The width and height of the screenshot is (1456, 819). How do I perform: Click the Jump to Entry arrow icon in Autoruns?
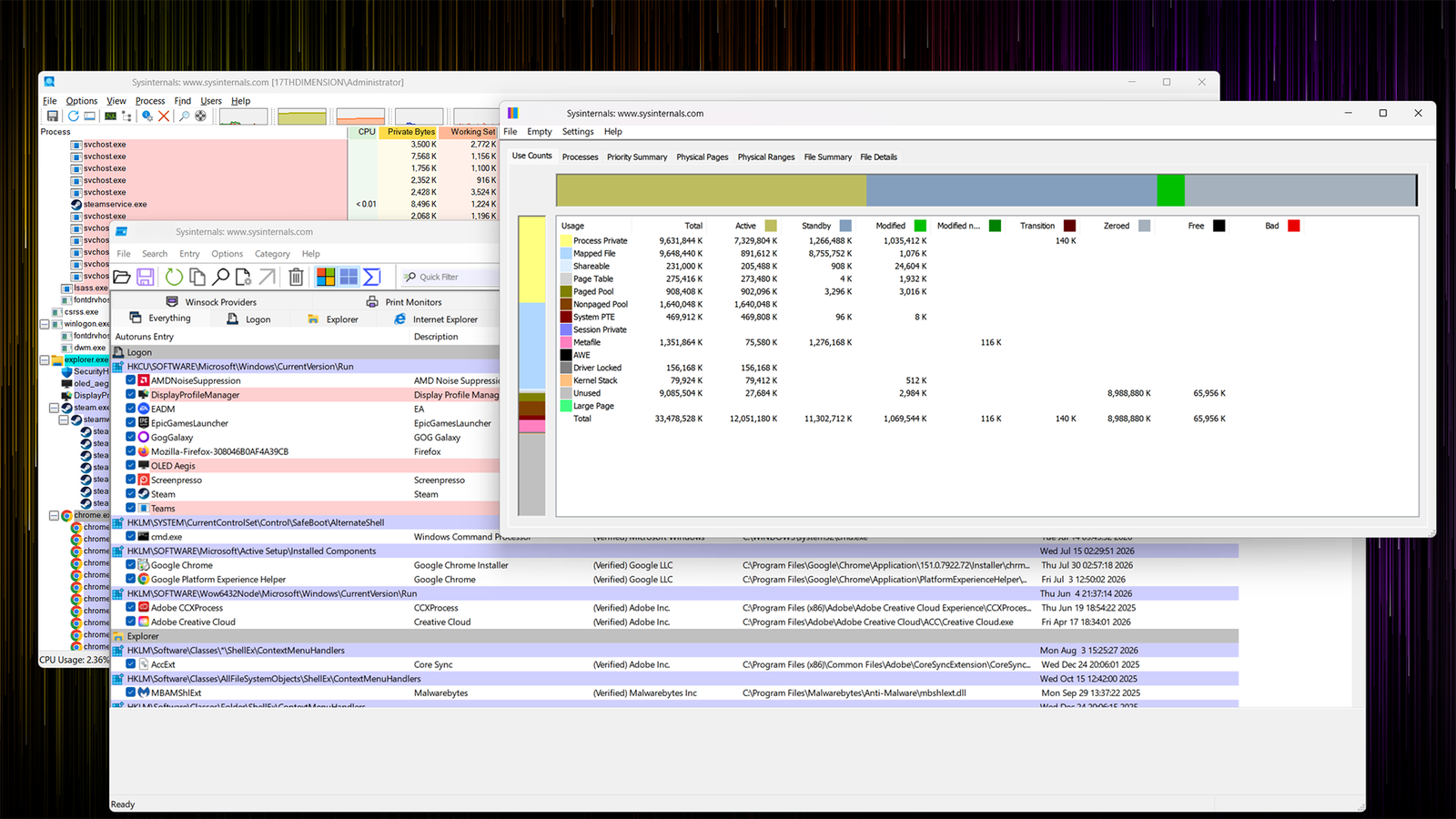(268, 277)
